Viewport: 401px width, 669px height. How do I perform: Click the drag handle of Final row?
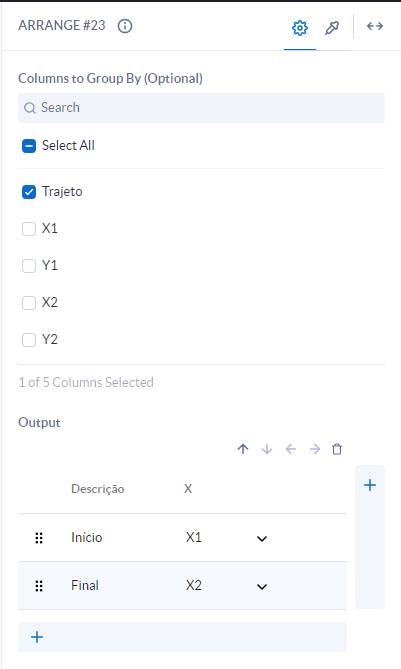click(39, 586)
